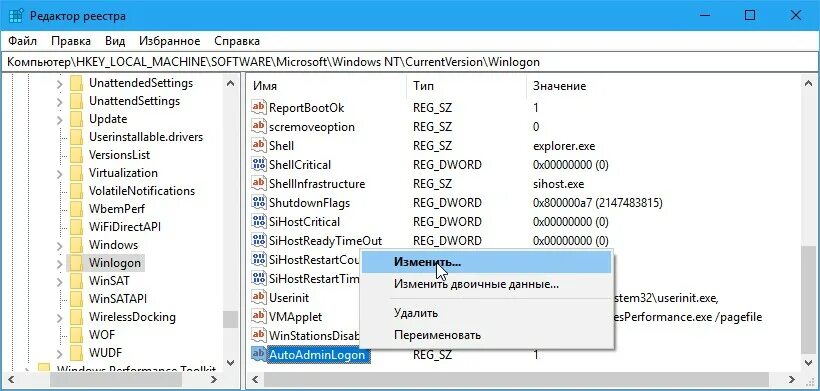Click the Userinstallable.drivers folder icon
This screenshot has height=391, width=820.
76,137
